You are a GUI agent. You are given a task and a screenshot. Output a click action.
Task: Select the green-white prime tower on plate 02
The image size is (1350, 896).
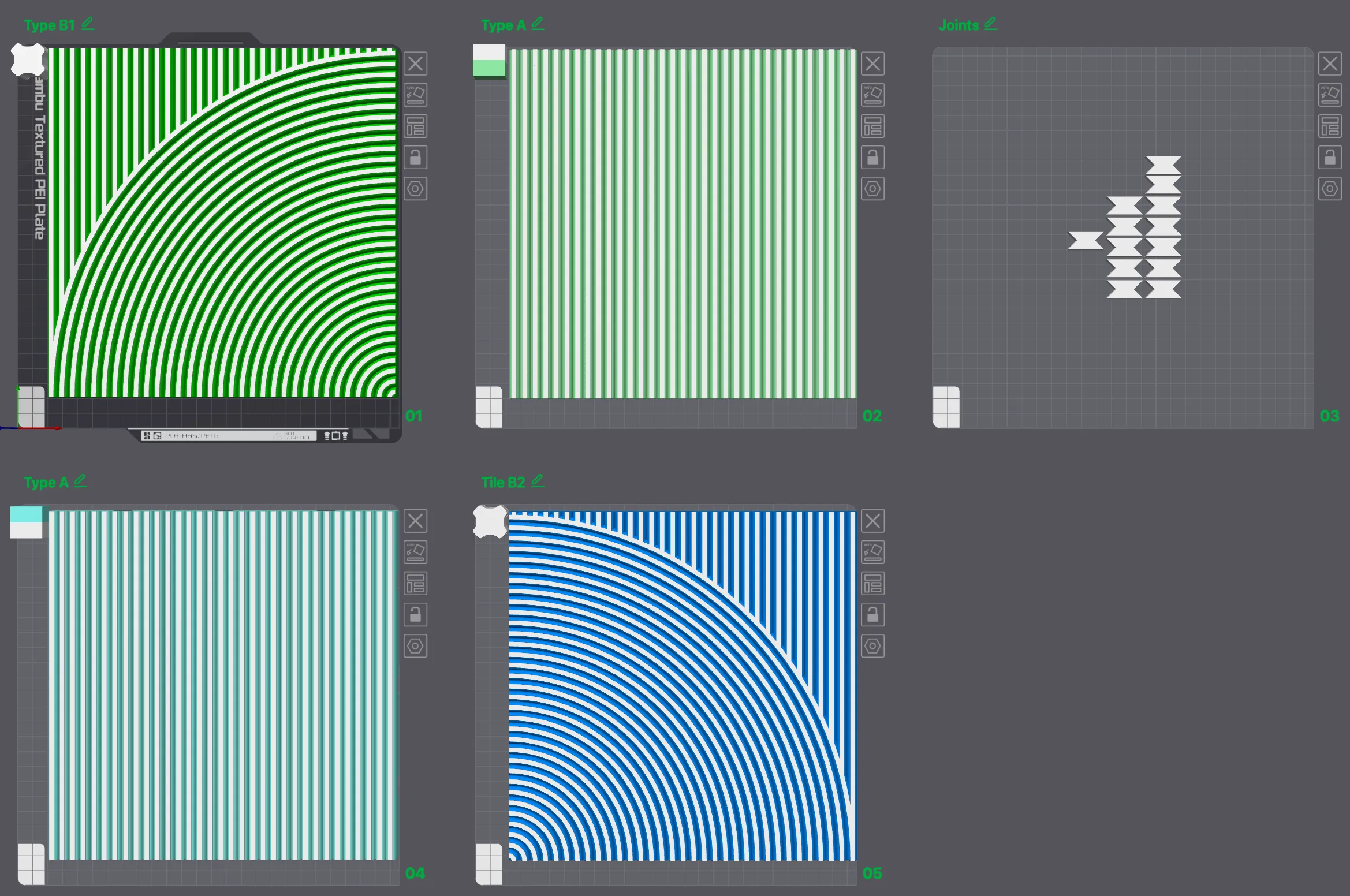(489, 61)
